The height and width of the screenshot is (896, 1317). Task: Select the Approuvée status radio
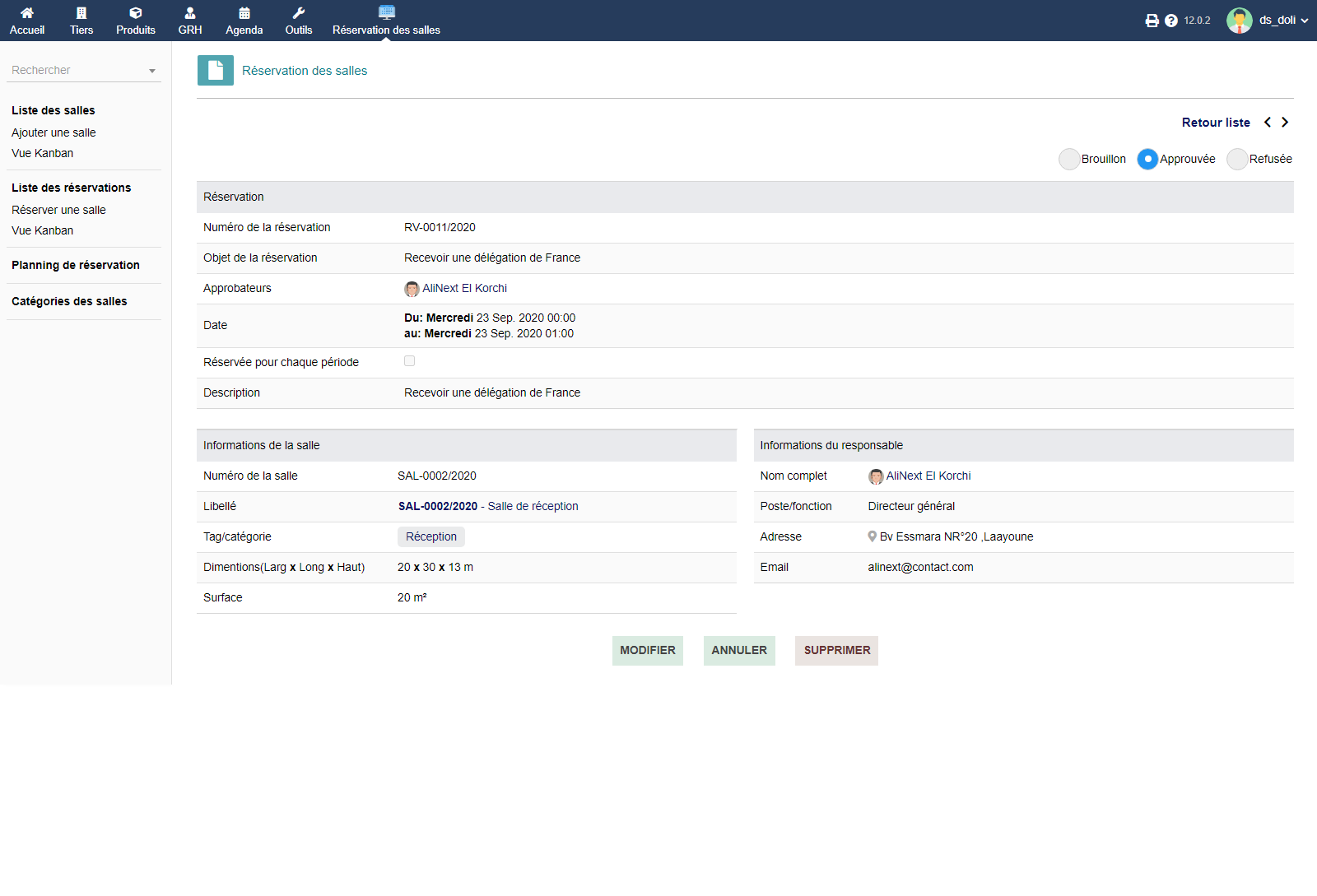1147,159
